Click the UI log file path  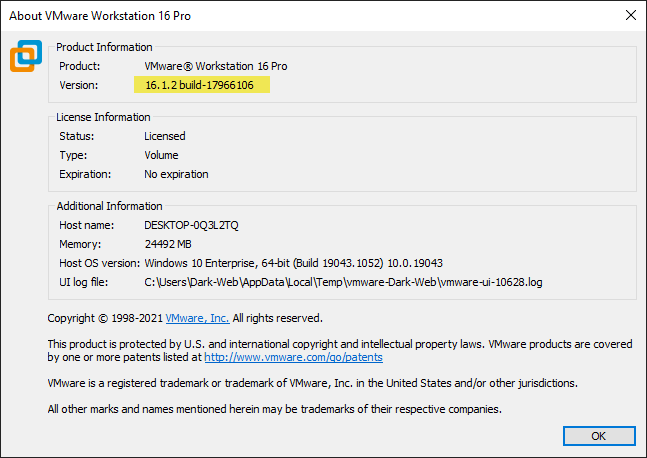(x=343, y=282)
